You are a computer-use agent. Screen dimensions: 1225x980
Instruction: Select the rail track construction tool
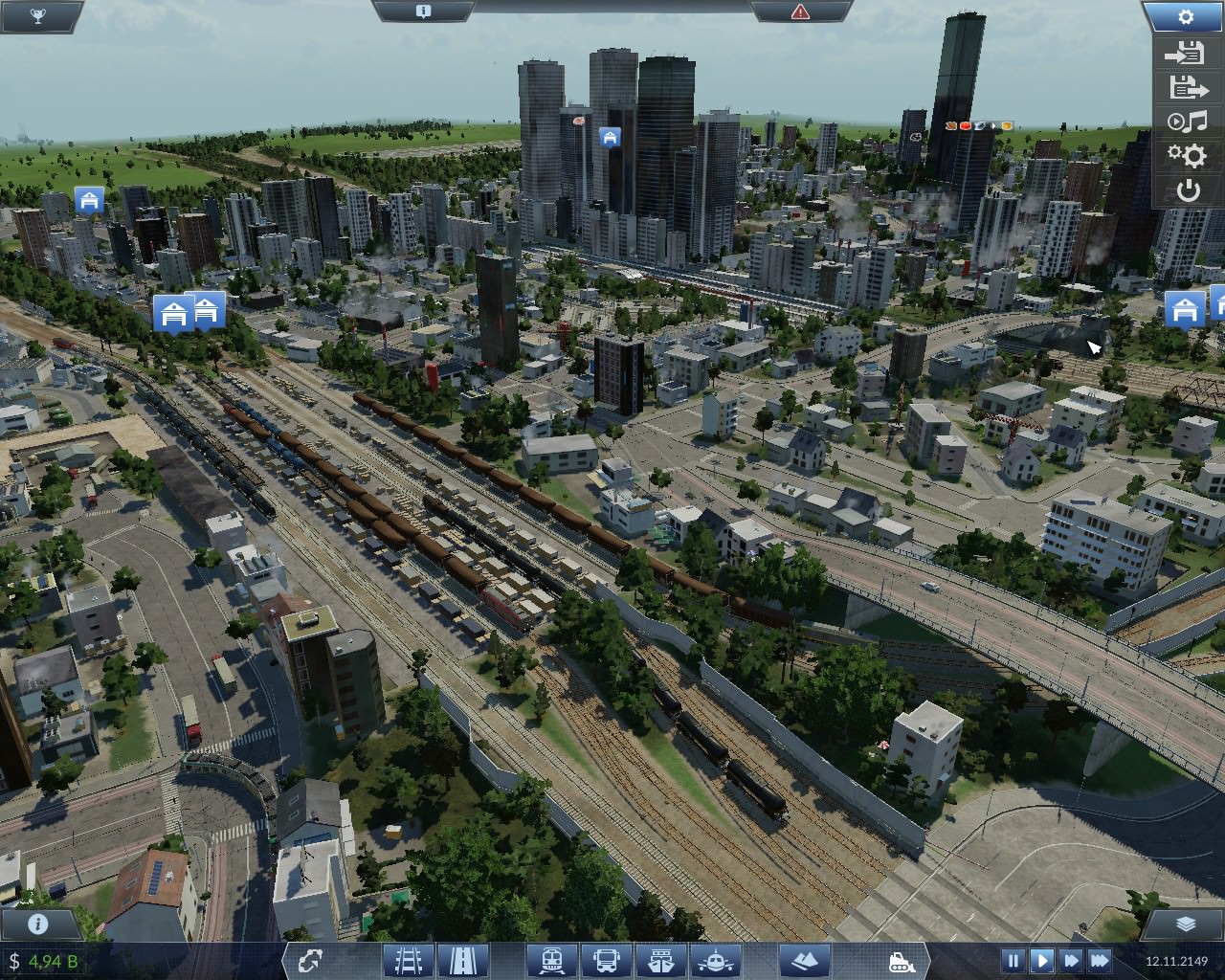pos(409,960)
